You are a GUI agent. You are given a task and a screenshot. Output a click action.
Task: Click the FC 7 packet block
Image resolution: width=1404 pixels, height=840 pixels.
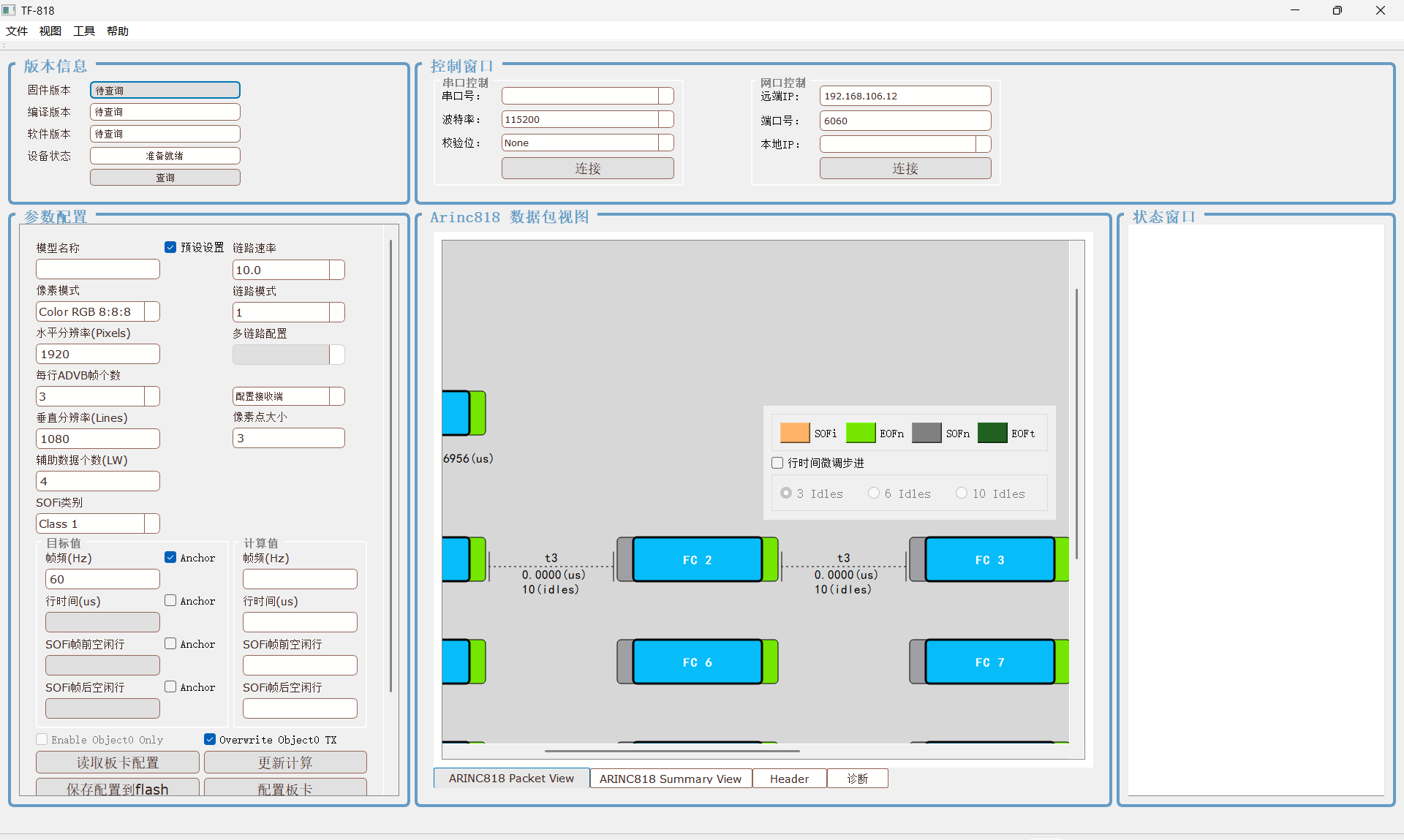click(x=989, y=662)
